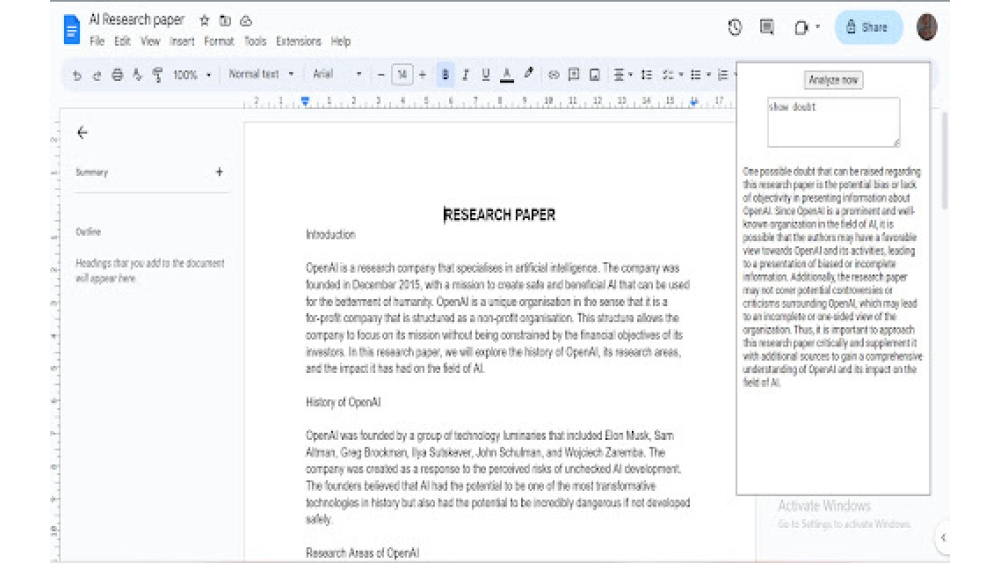Click the 'show doubt' prompt text box
The width and height of the screenshot is (1000, 563).
click(834, 122)
